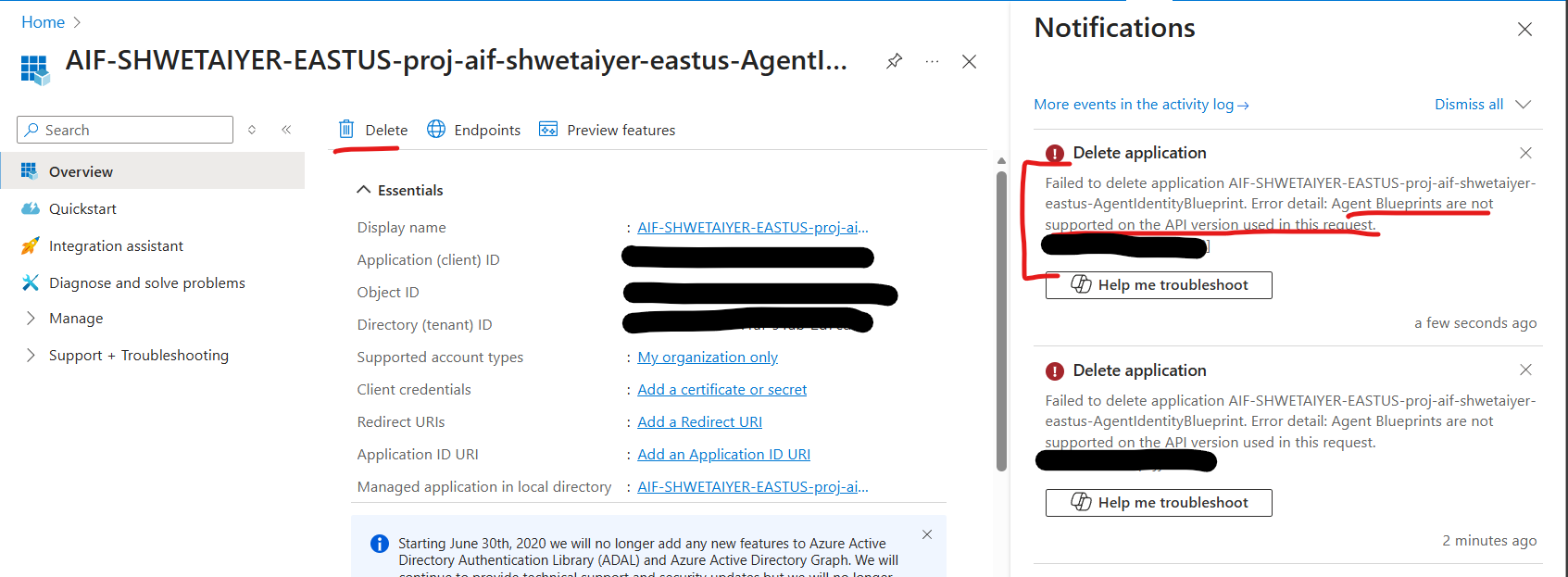Open More events in the activity log
Viewport: 1568px width, 577px height.
1141,105
